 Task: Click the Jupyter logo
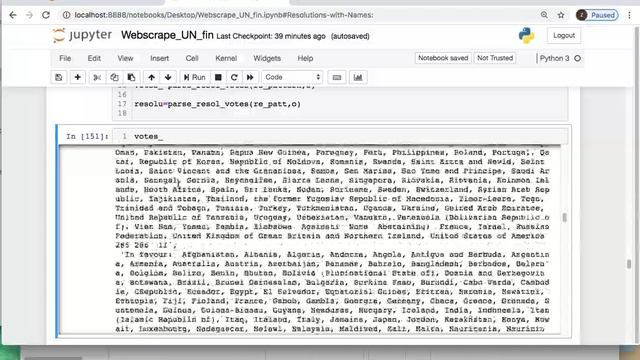click(x=82, y=36)
